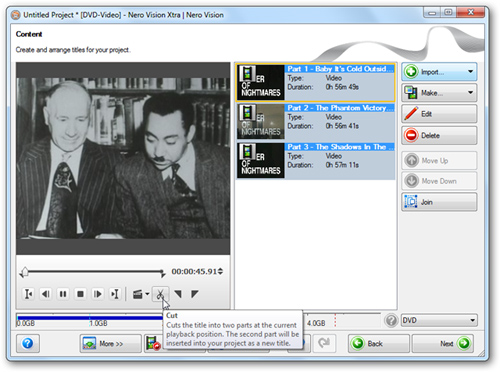Open the clapperboard chapter dropdown
Screen dimensions: 500x372
click(140, 294)
